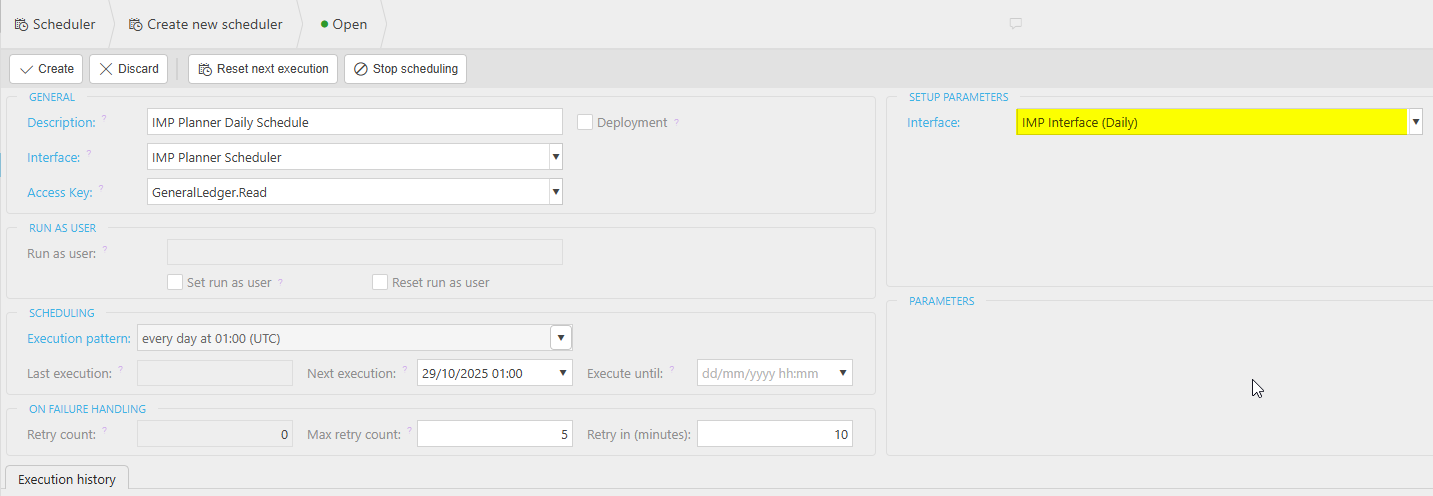1433x496 pixels.
Task: Click help icon next to Deployment checkbox
Action: (x=676, y=123)
